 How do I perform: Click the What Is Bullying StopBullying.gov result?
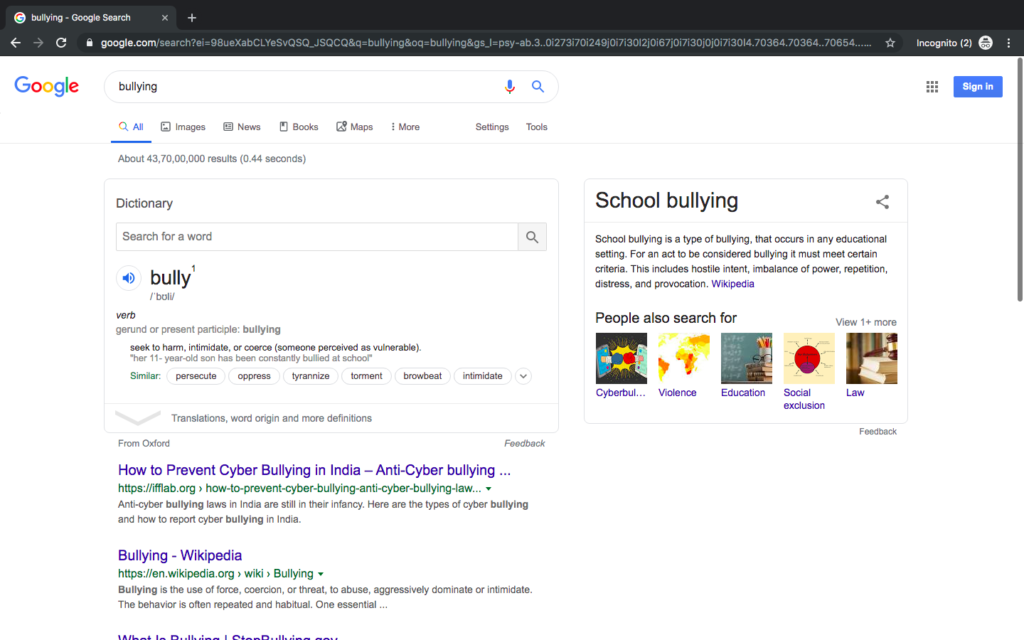pyautogui.click(x=228, y=636)
